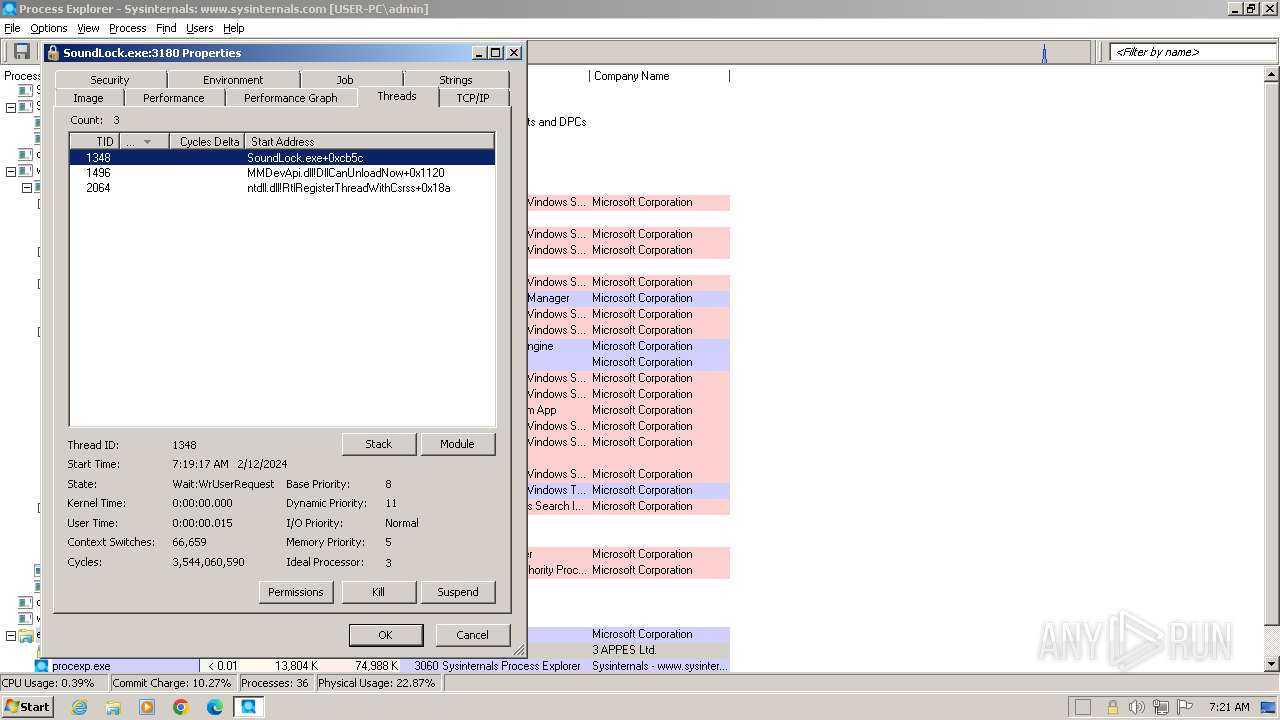Screen dimensions: 1280x720
Task: Switch to the TCP/IP tab
Action: click(x=473, y=98)
